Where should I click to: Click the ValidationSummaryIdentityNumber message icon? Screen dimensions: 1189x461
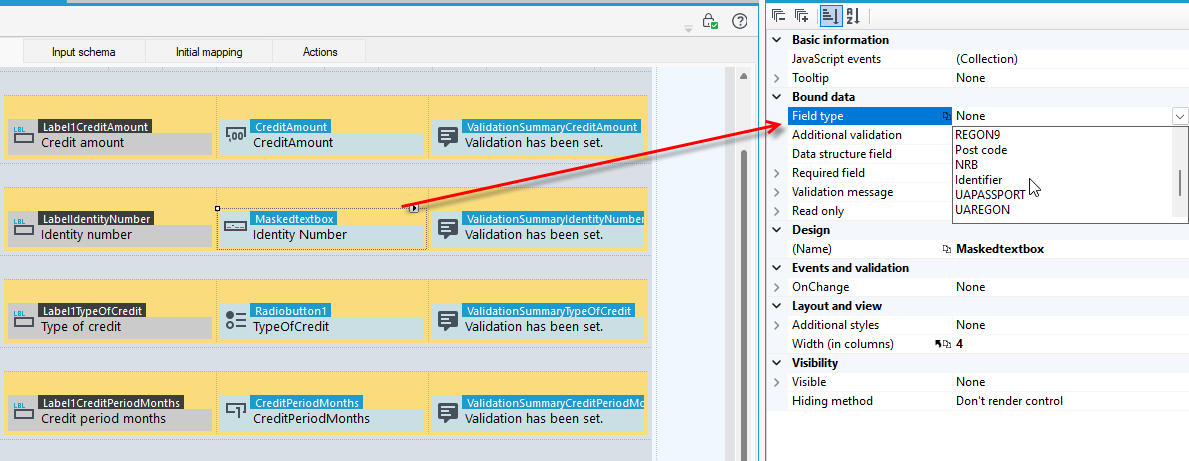click(x=448, y=228)
